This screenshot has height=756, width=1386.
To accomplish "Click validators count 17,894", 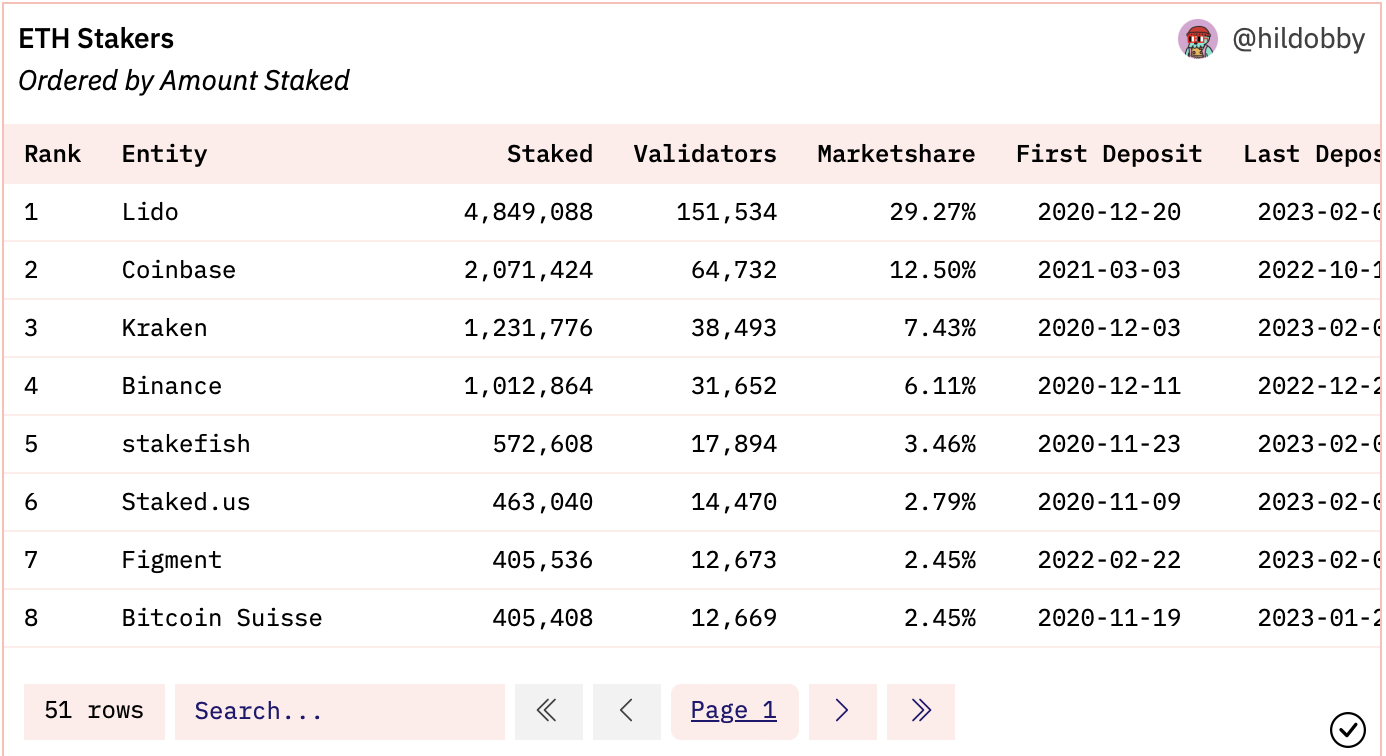I will pyautogui.click(x=734, y=444).
